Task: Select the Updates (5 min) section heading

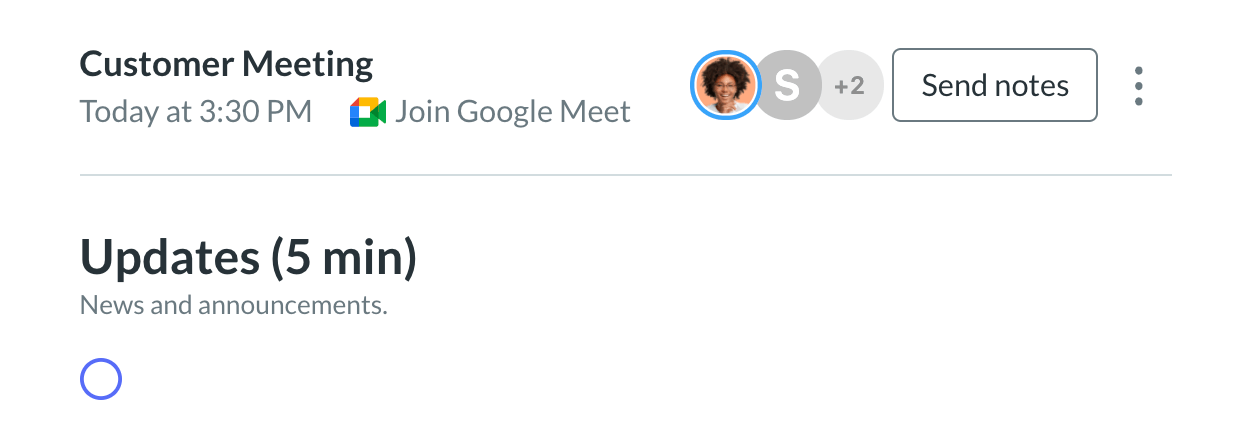Action: [x=248, y=258]
